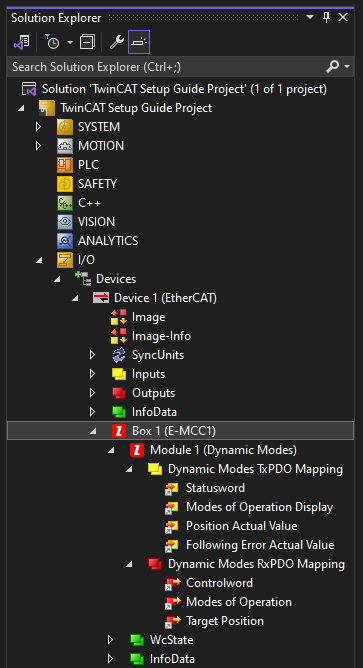Select the SAFETY tree item label
This screenshot has width=363, height=668.
tap(97, 184)
